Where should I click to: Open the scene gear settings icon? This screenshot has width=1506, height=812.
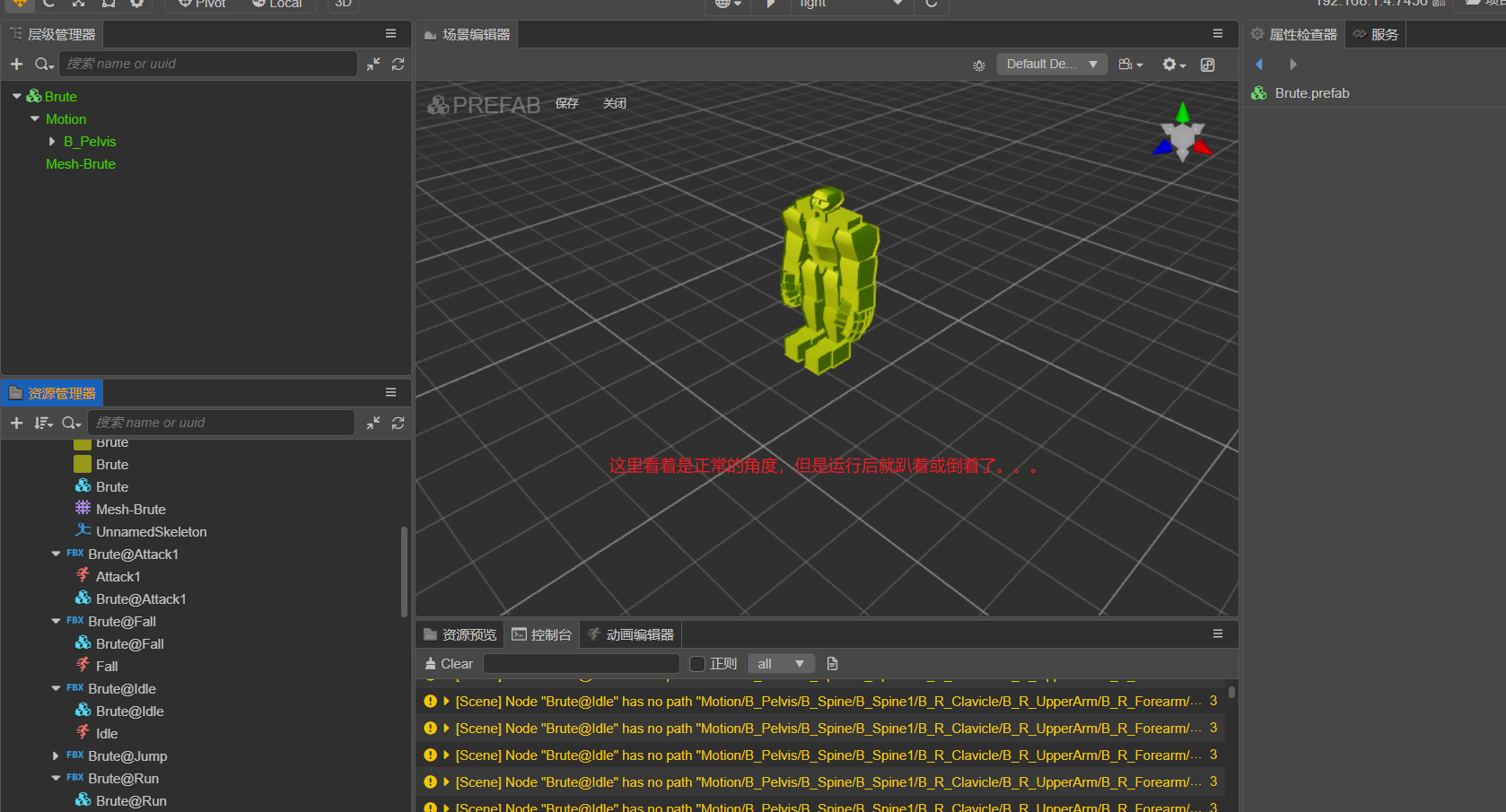1173,65
